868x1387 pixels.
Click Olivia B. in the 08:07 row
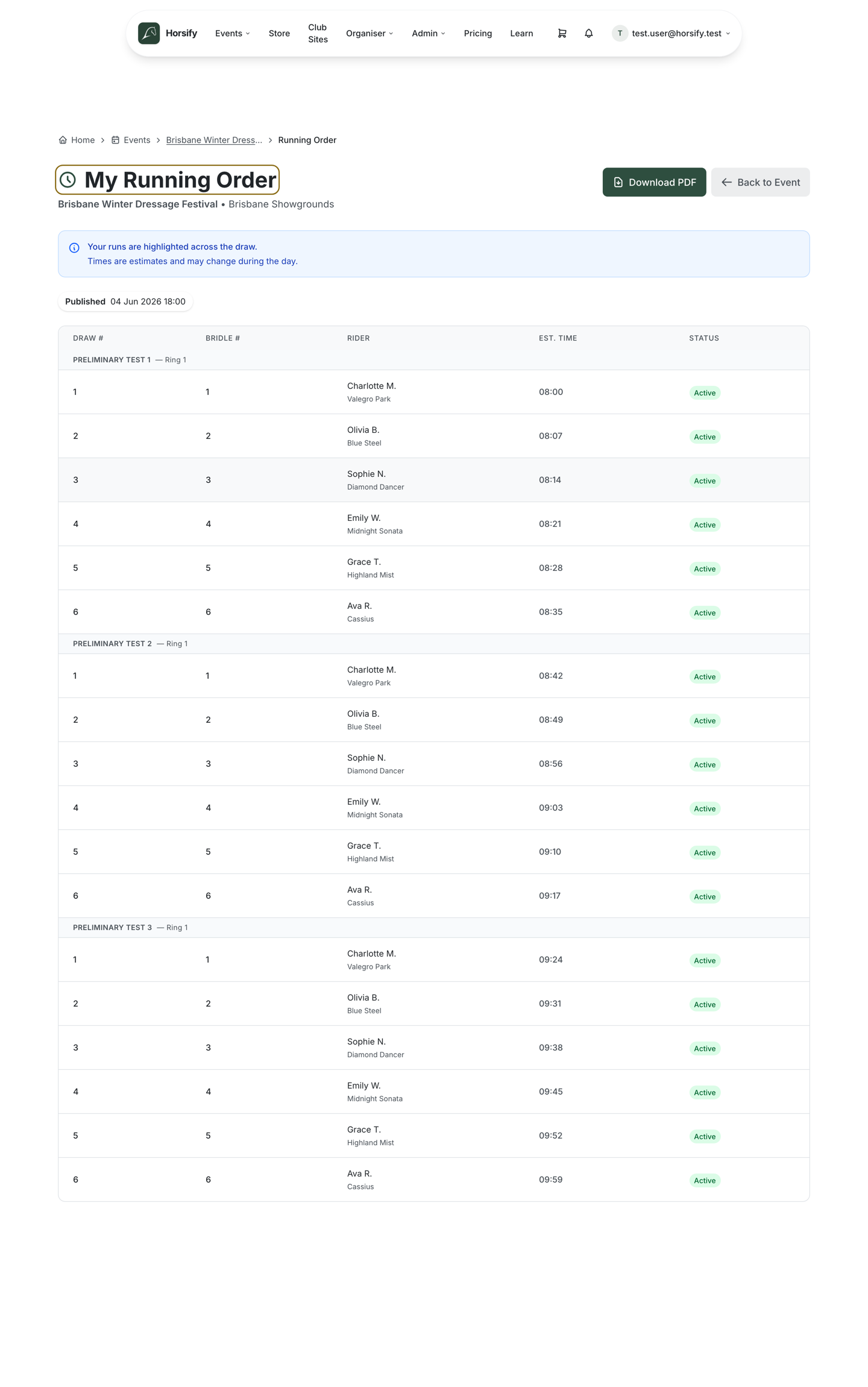click(363, 430)
